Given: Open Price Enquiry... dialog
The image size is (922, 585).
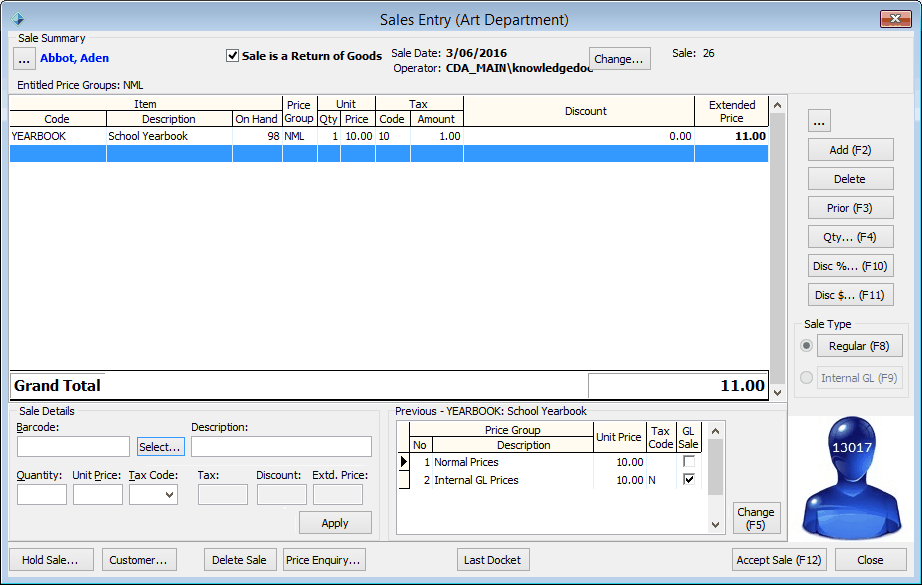Looking at the screenshot, I should tap(324, 560).
